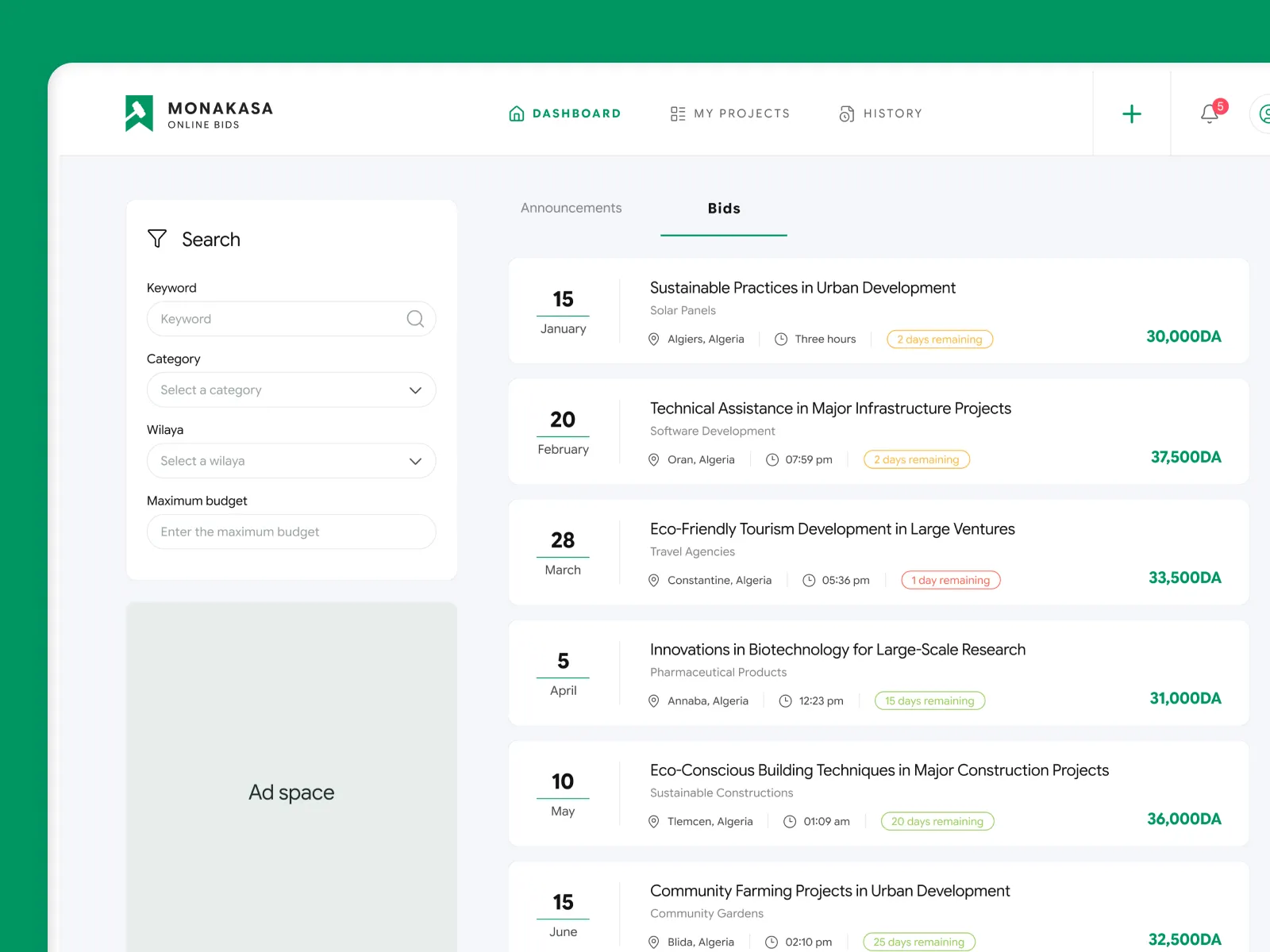Select the Bids tab
Viewport: 1270px width, 952px height.
tap(724, 209)
